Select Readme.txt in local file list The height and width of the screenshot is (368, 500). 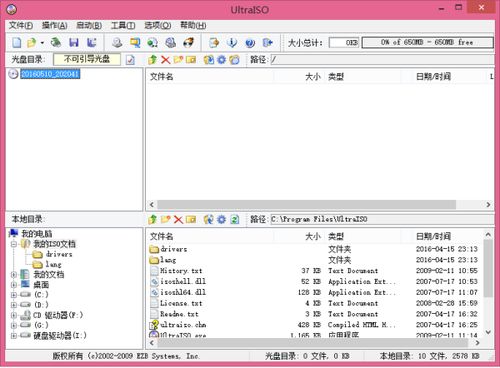point(179,314)
